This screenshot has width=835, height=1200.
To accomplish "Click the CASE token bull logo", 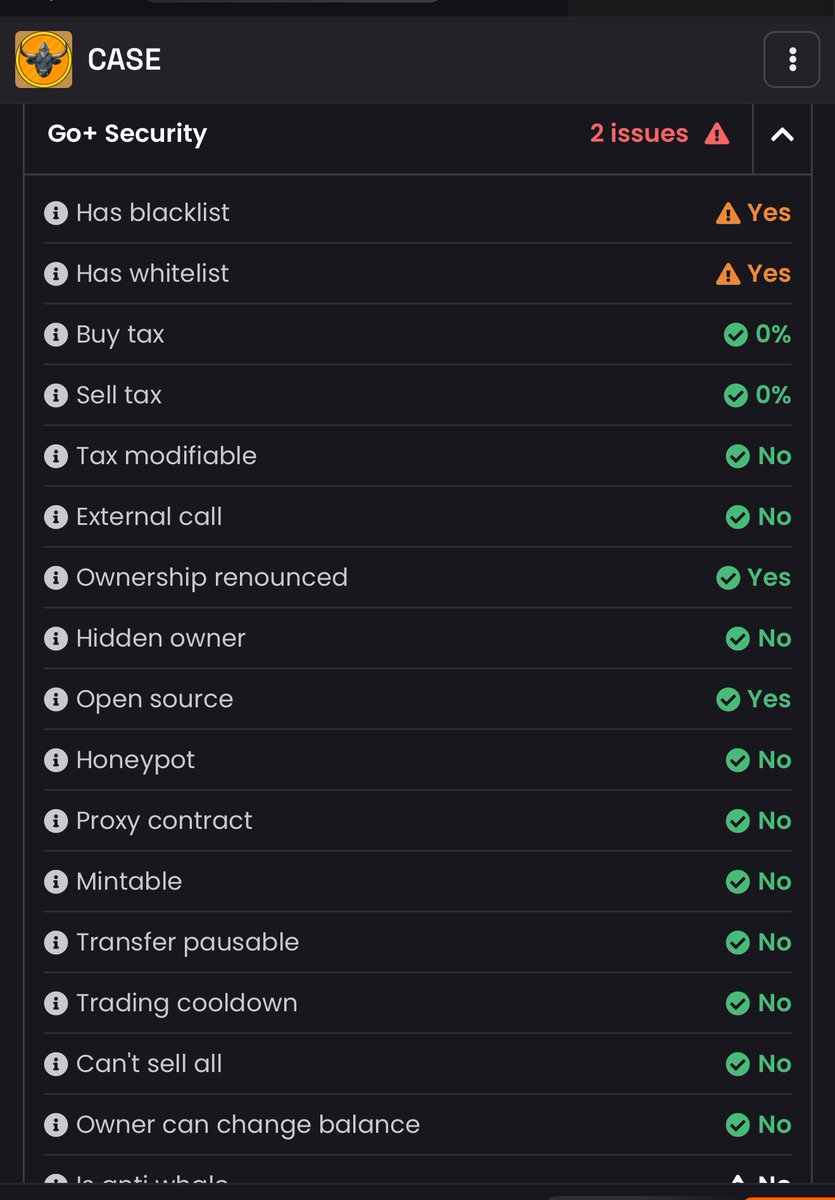I will pos(43,59).
